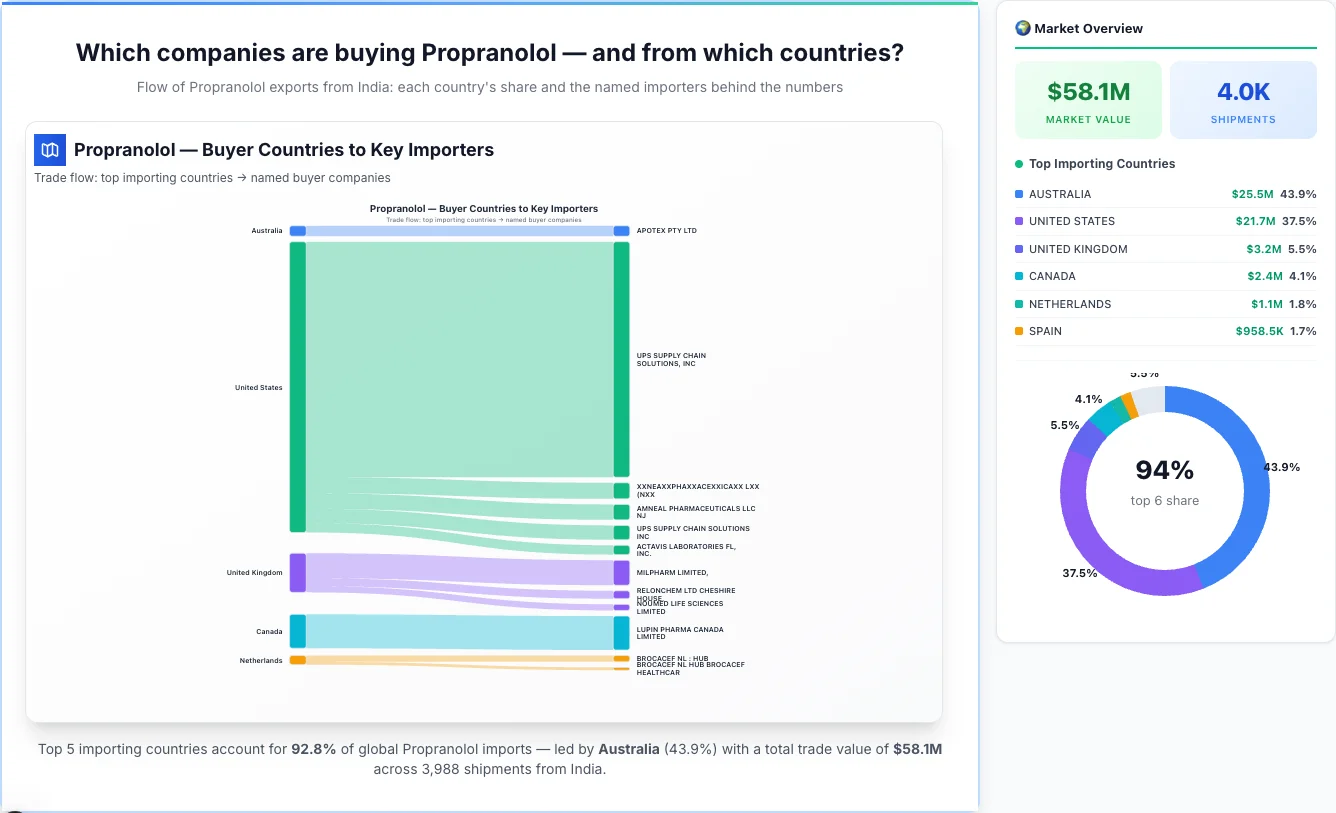
Task: Click Canada's cyan legend marker
Action: coord(1018,276)
